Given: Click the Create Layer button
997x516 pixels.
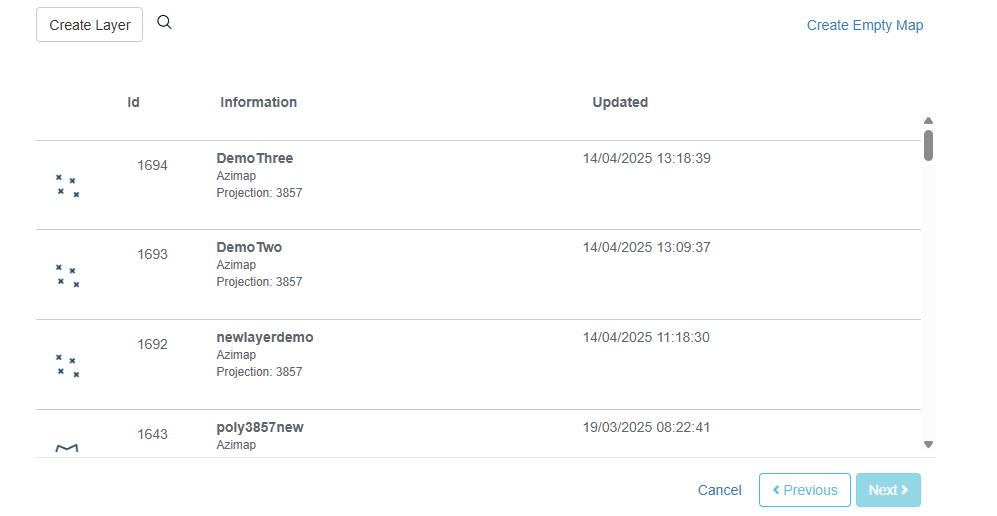Looking at the screenshot, I should [x=90, y=25].
